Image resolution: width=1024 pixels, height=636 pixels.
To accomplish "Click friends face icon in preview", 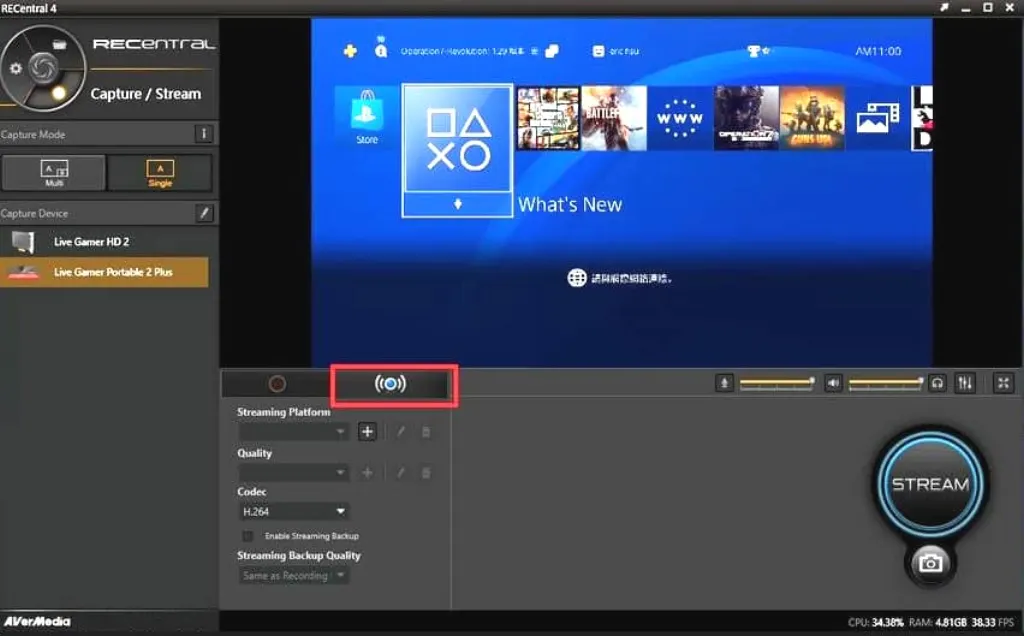I will [x=598, y=51].
